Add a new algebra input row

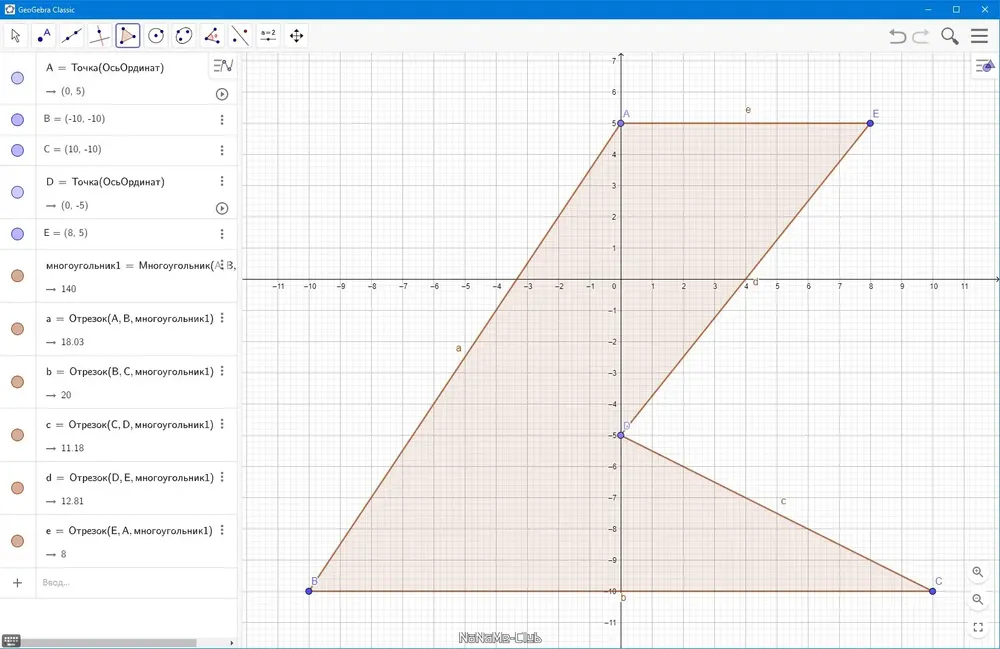[x=17, y=583]
